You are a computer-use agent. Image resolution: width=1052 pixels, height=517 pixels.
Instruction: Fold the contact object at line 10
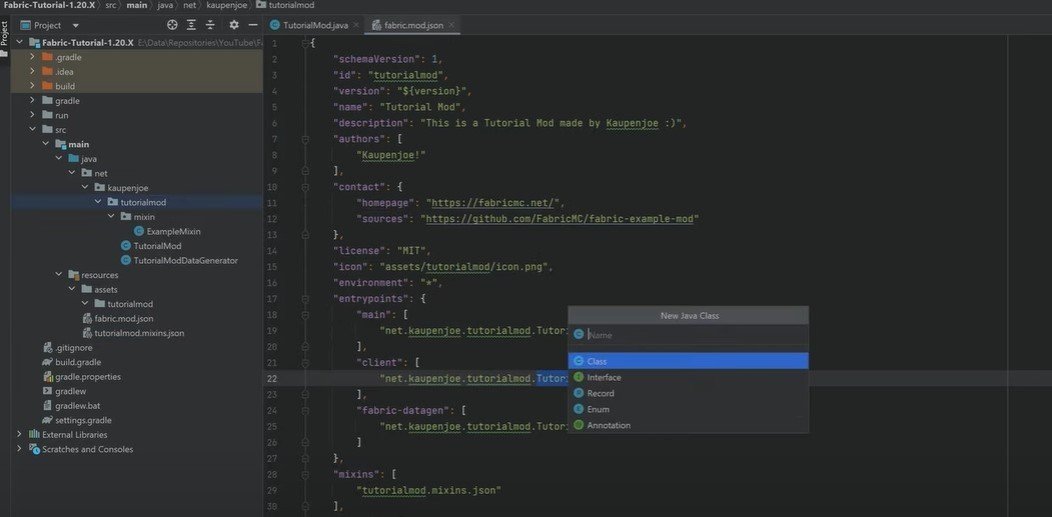tap(305, 187)
